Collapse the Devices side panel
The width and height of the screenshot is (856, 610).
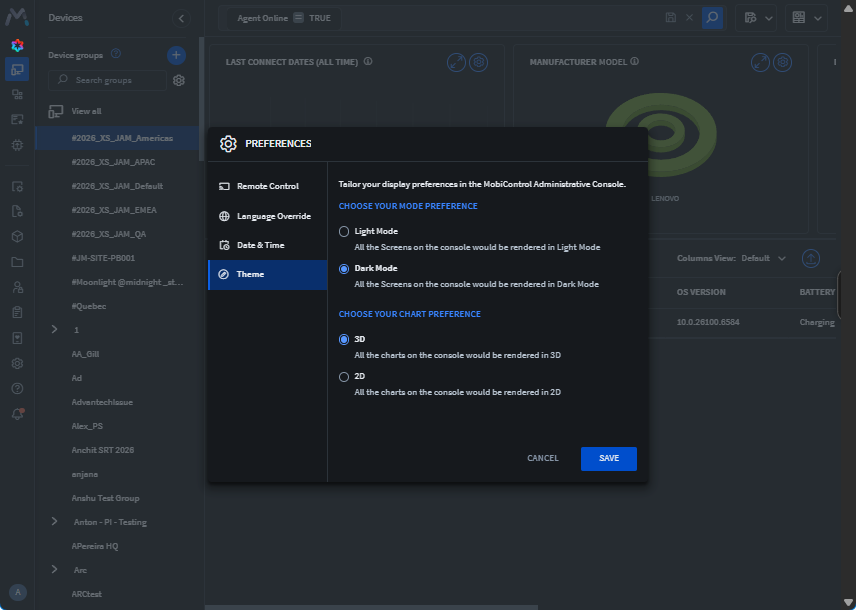pyautogui.click(x=181, y=18)
